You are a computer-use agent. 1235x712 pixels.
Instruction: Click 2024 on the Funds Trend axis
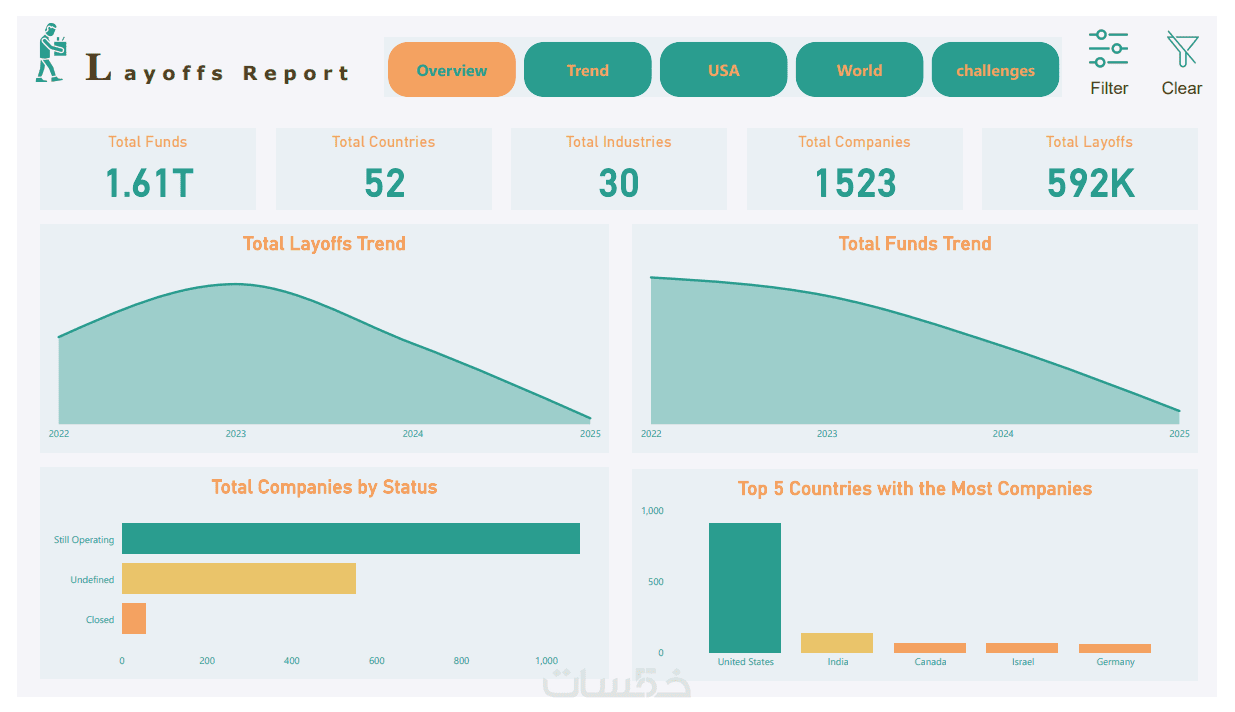click(x=1003, y=434)
